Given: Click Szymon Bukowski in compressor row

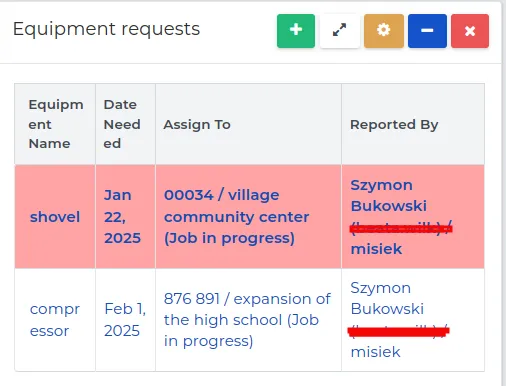Looking at the screenshot, I should (387, 298).
